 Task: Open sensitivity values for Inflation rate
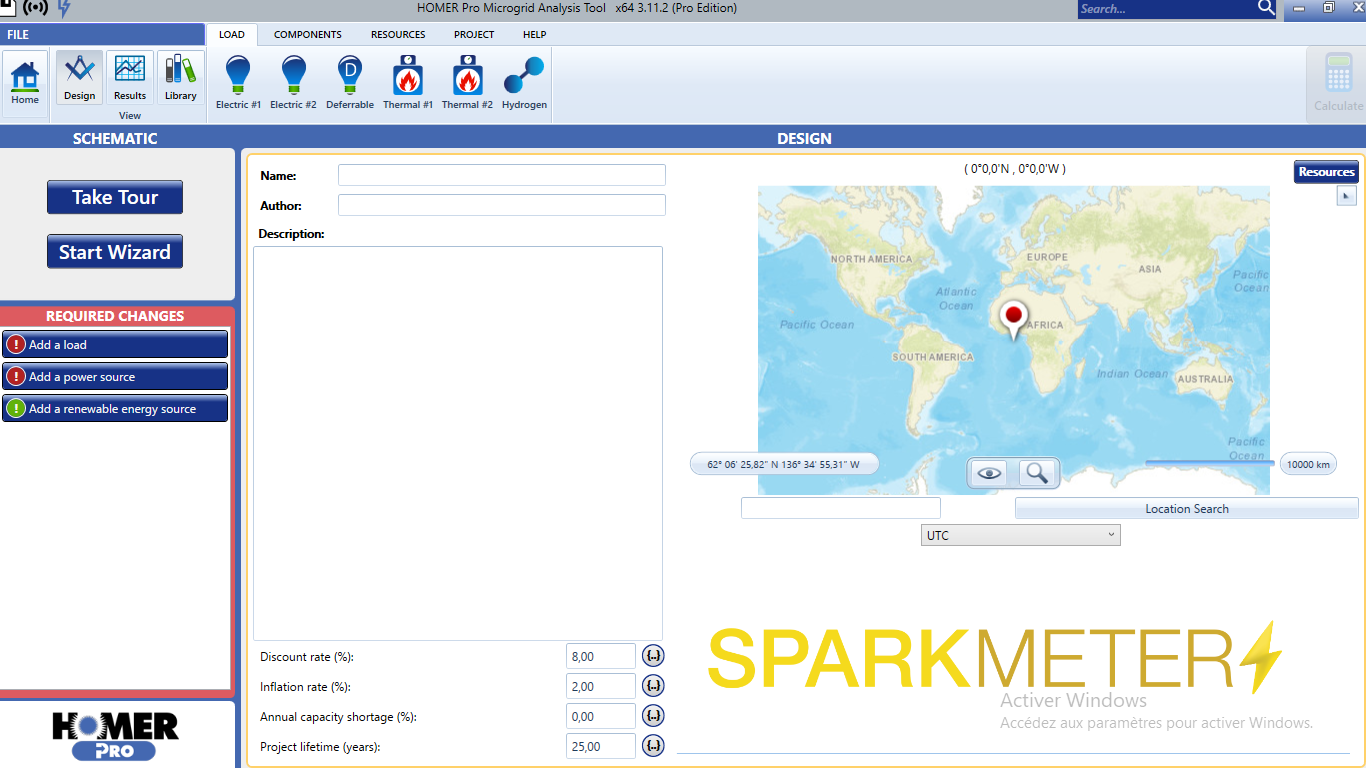pyautogui.click(x=653, y=686)
